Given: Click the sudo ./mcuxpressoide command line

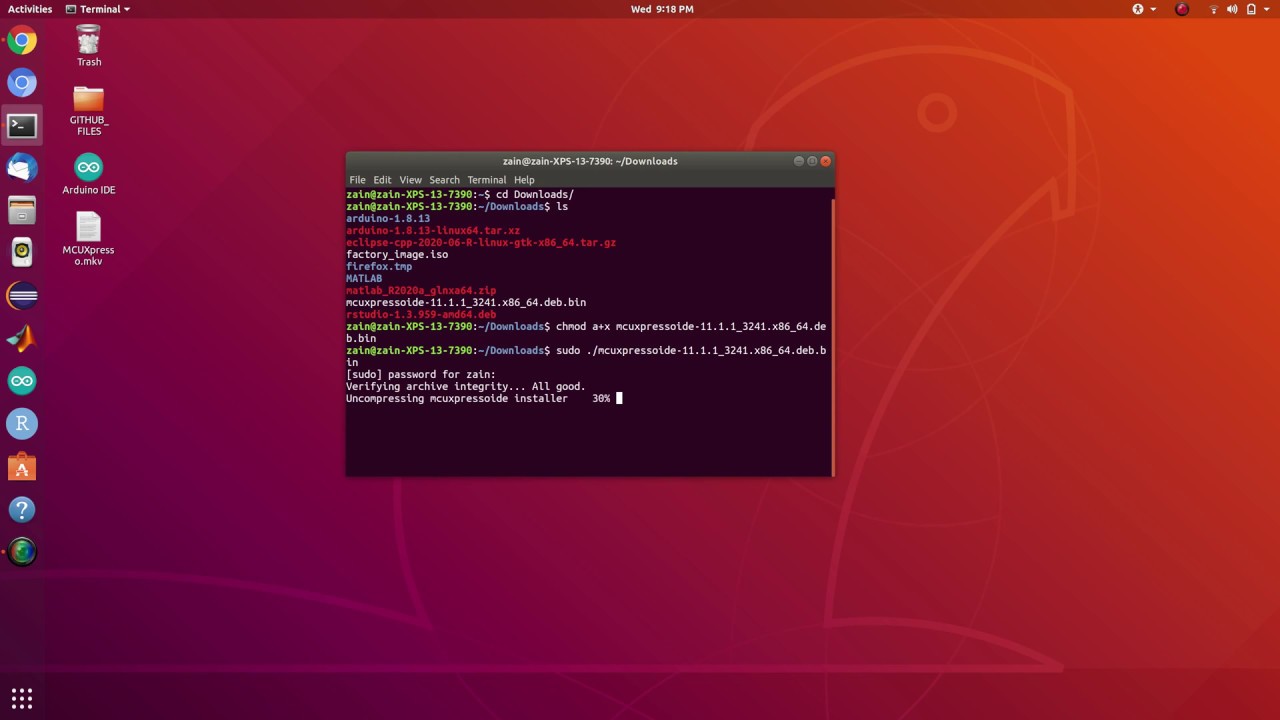Looking at the screenshot, I should click(586, 356).
